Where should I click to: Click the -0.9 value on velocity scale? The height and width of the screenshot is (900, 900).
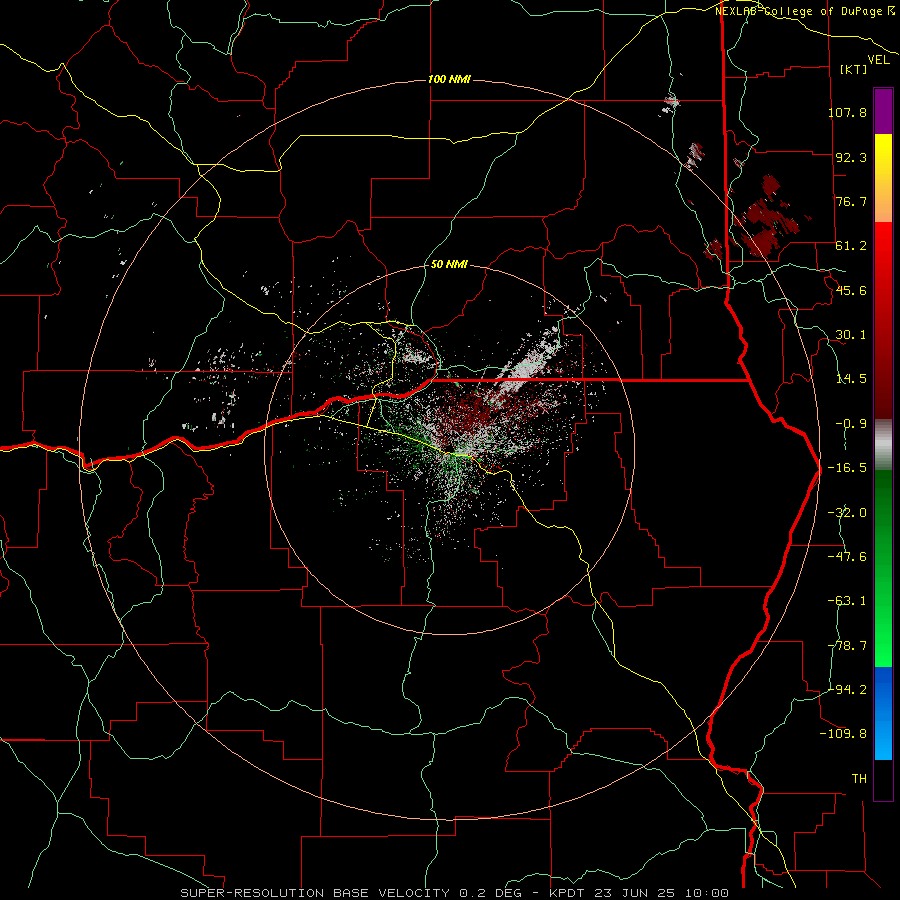click(851, 424)
